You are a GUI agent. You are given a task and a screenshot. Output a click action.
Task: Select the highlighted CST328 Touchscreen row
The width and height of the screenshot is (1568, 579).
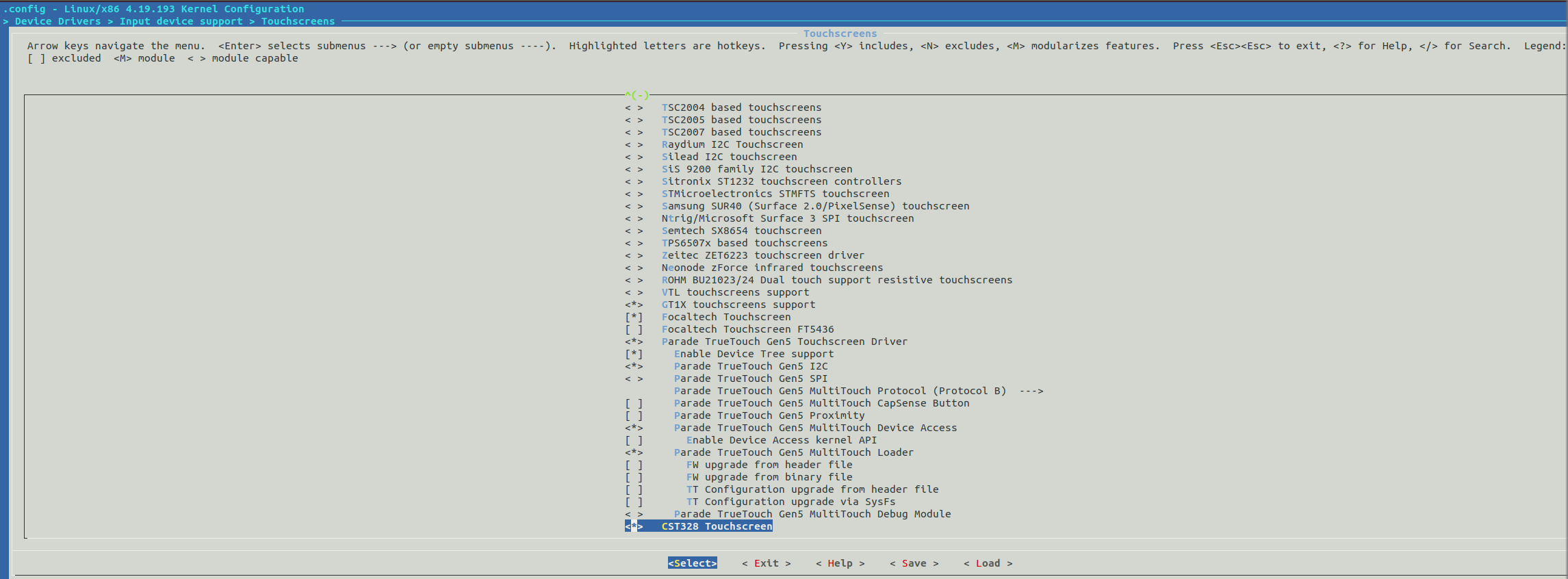pos(698,526)
